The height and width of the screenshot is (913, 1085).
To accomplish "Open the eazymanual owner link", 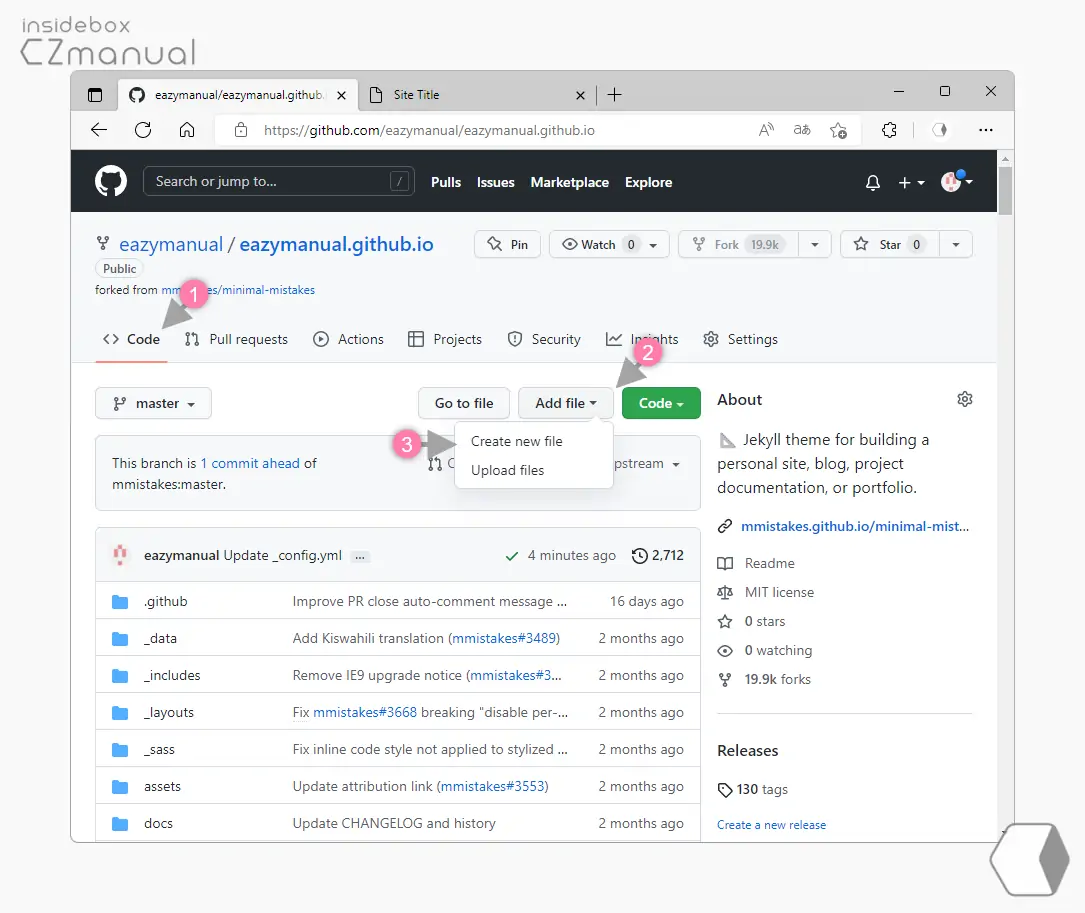I will (171, 244).
